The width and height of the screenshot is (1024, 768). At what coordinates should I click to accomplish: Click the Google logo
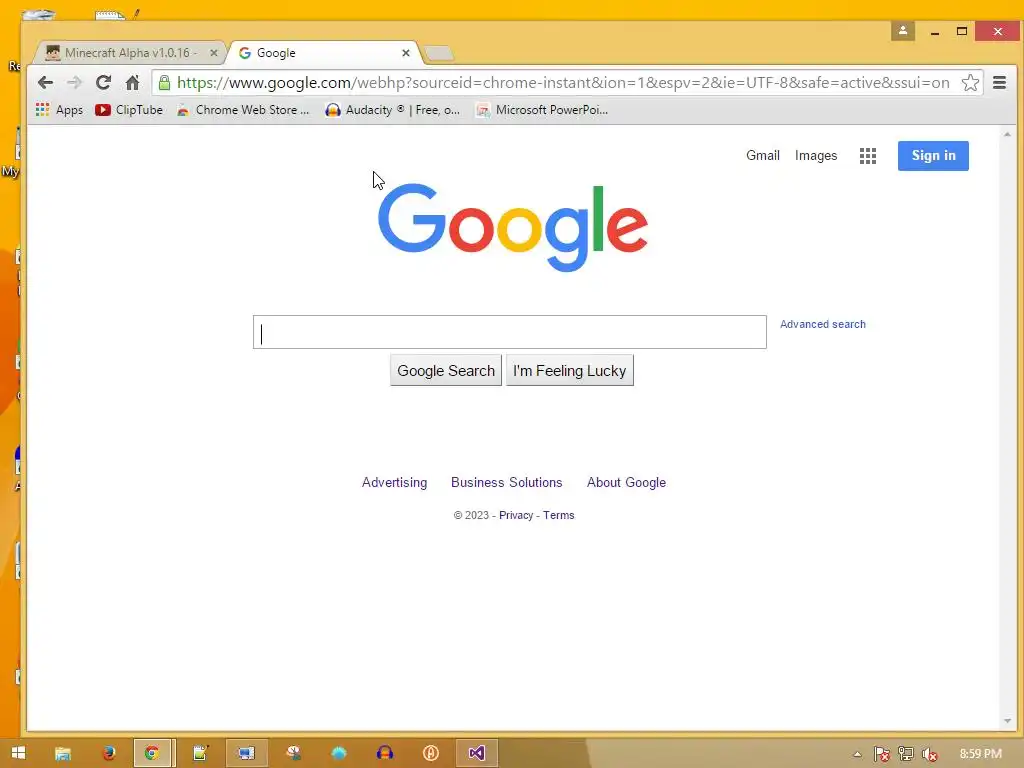(x=513, y=227)
